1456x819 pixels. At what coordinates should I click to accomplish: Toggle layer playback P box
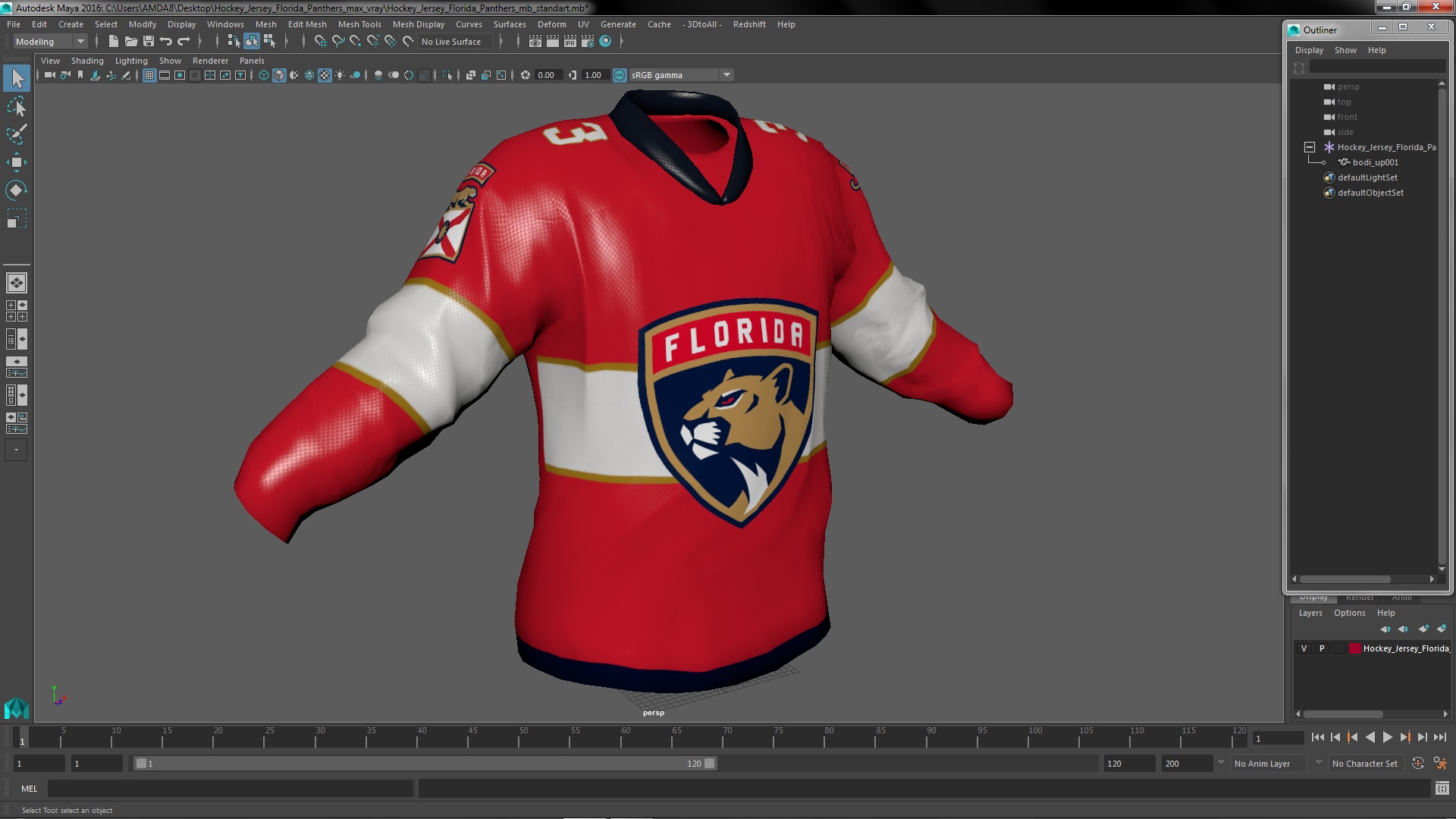1322,648
